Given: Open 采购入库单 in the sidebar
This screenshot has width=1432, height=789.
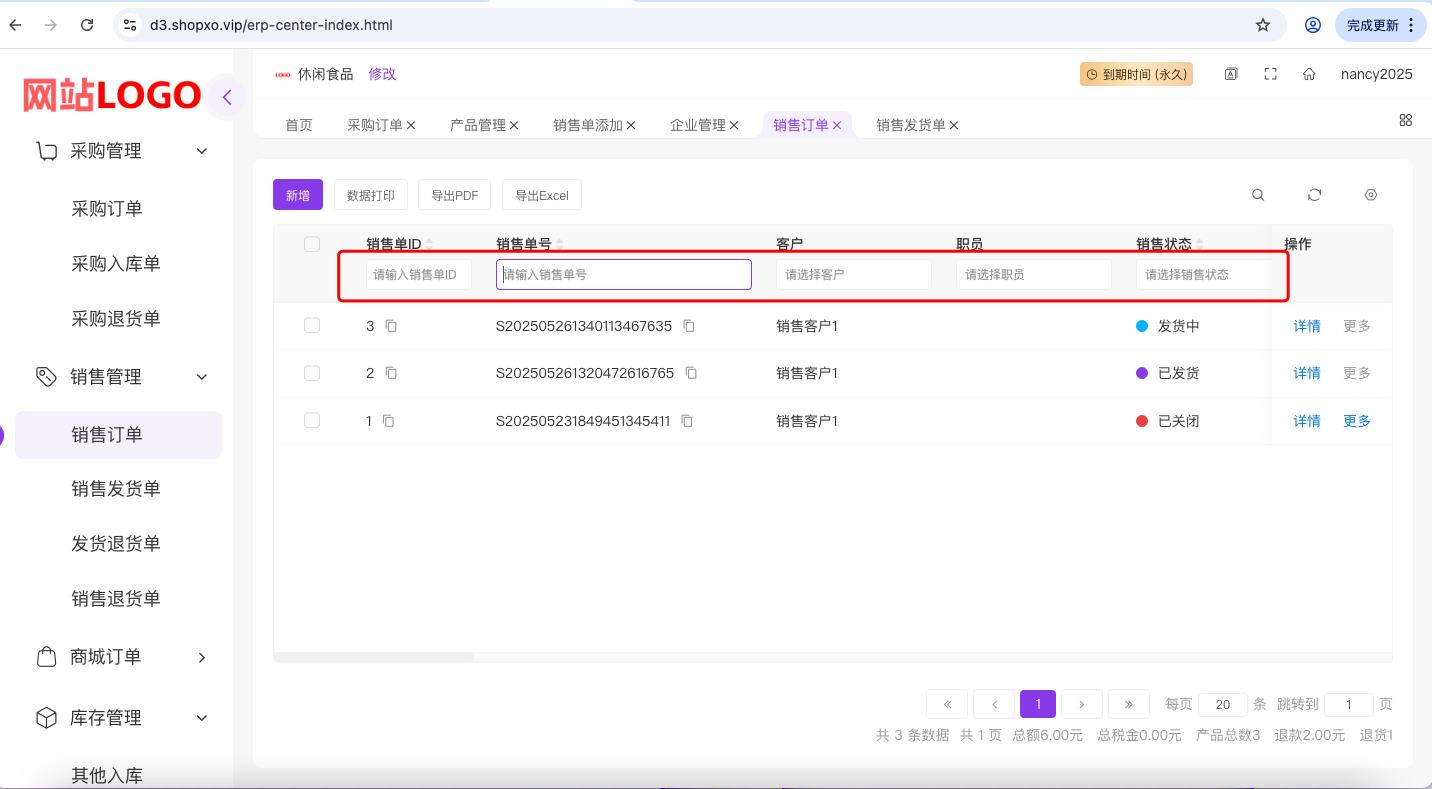Looking at the screenshot, I should click(x=116, y=264).
